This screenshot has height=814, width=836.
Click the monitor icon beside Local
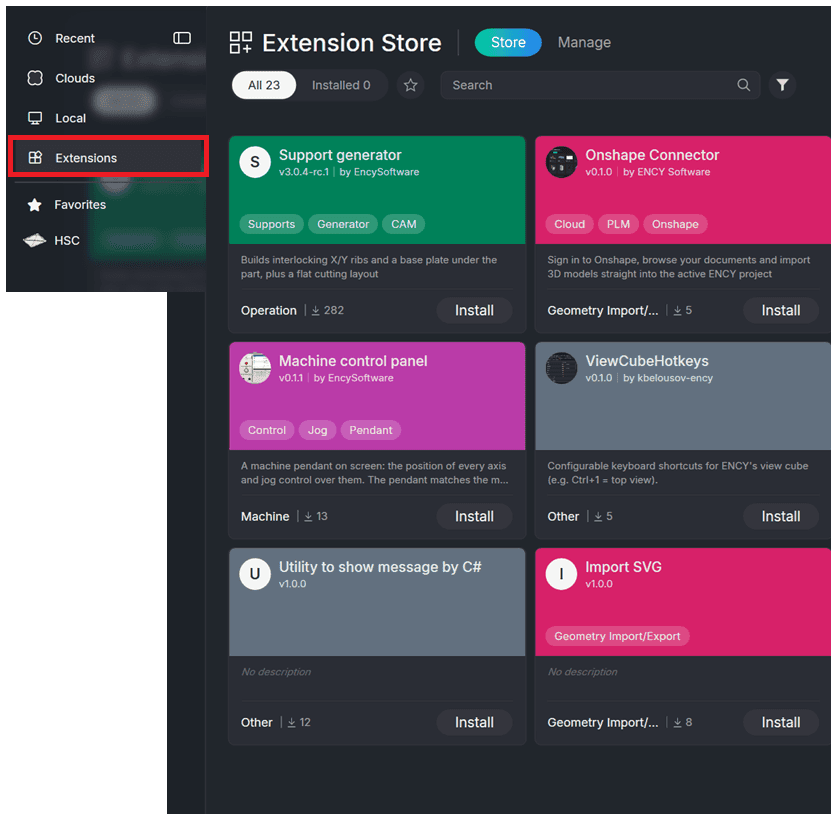[35, 118]
